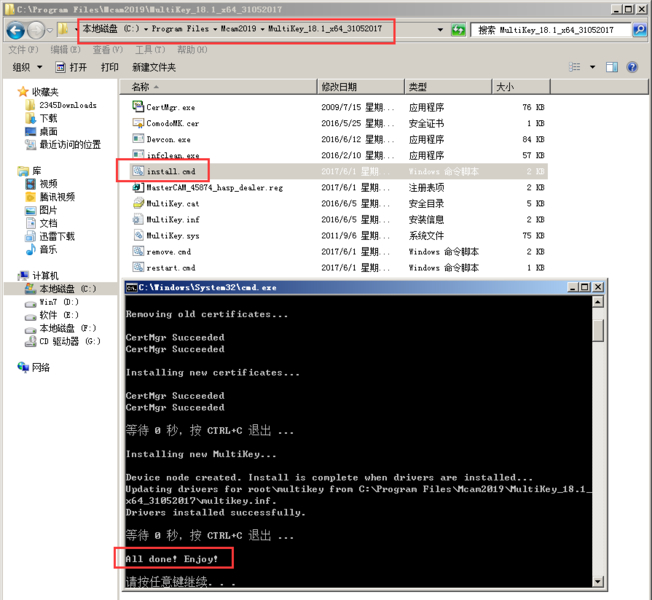Open the view options dropdown arrow

(592, 67)
